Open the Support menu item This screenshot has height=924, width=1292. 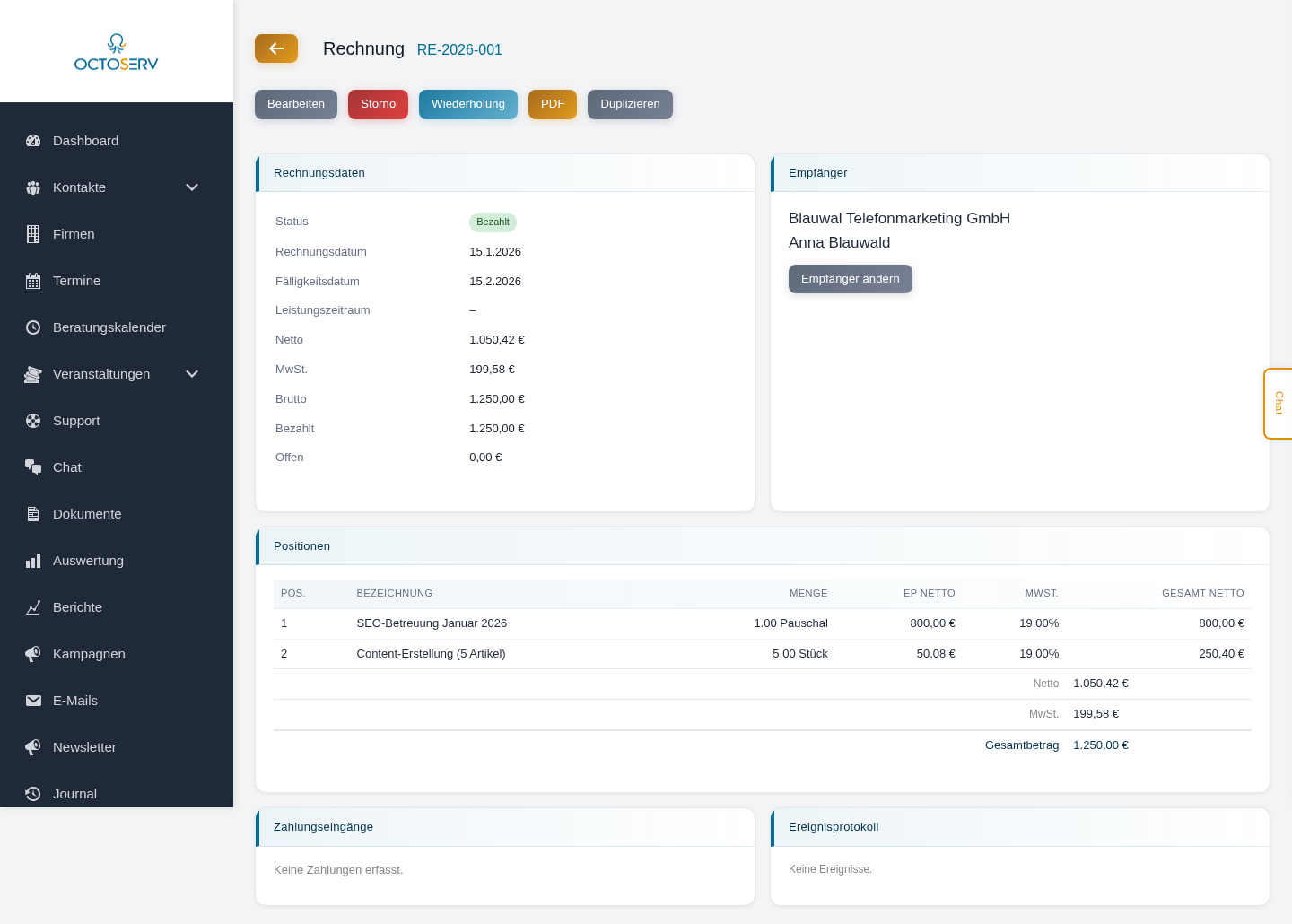[117, 421]
